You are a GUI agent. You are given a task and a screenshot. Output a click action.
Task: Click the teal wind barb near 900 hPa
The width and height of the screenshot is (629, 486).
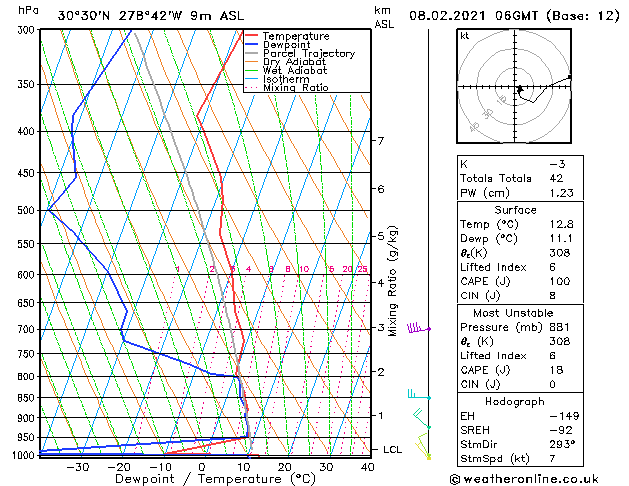pyautogui.click(x=422, y=419)
